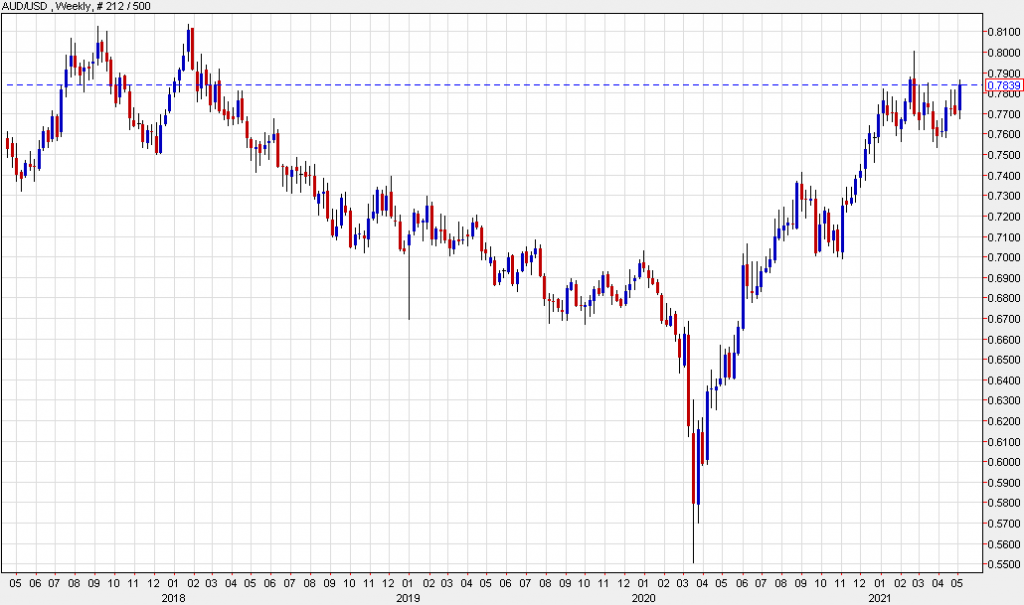
Task: Click the leftmost 05 month label
Action: click(17, 581)
